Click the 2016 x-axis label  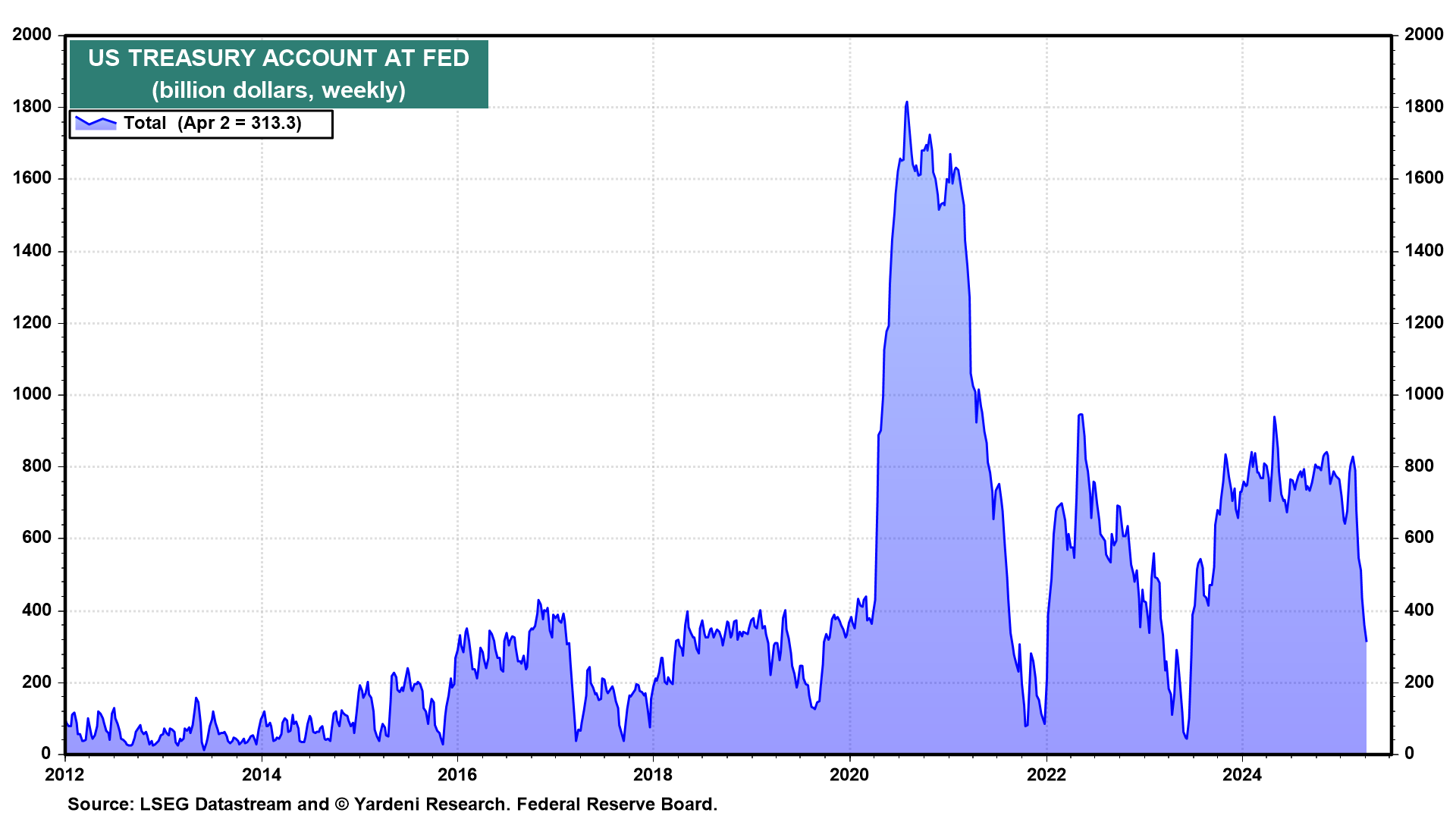point(457,774)
